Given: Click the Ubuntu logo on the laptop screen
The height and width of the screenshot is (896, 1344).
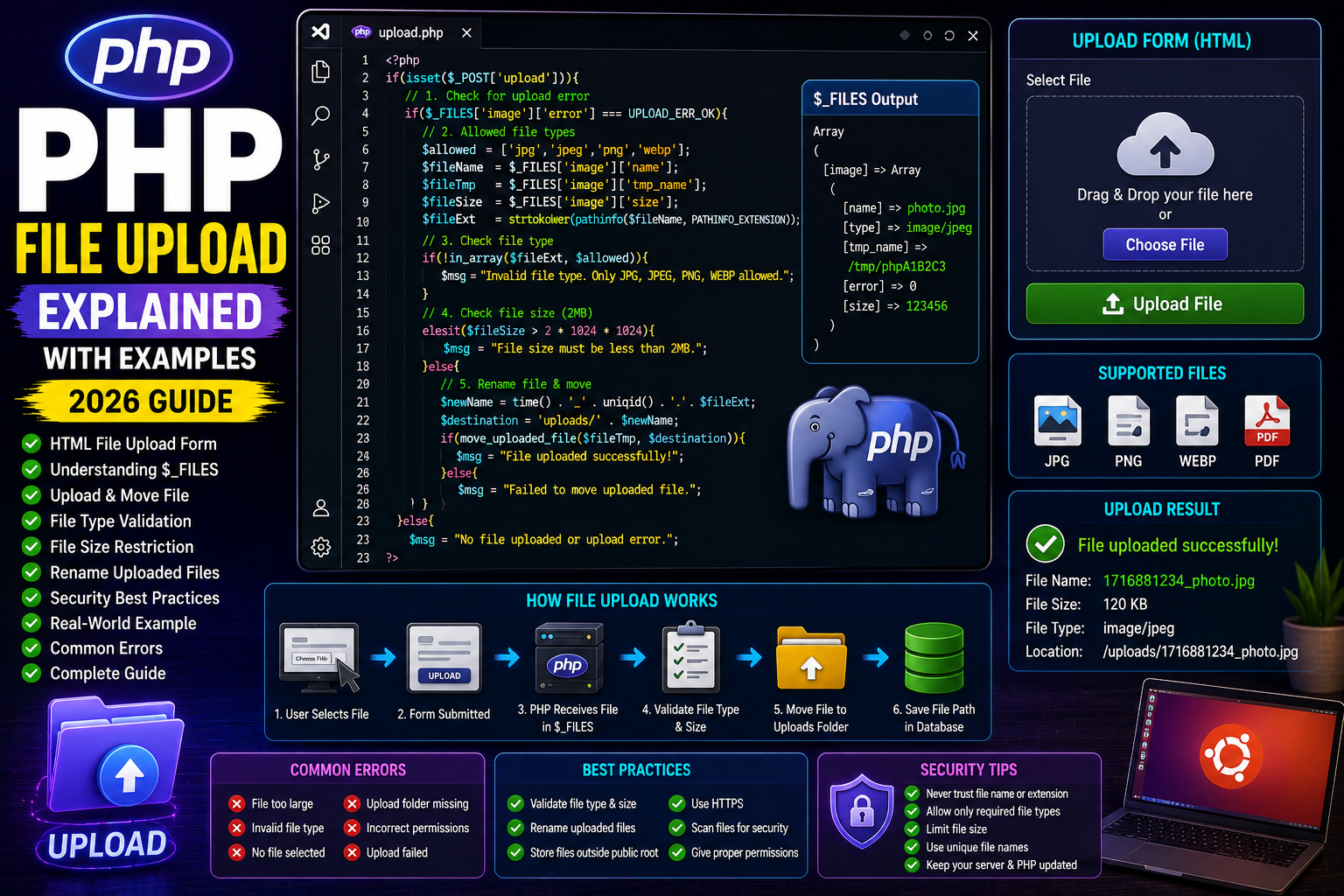Looking at the screenshot, I should point(1231,754).
